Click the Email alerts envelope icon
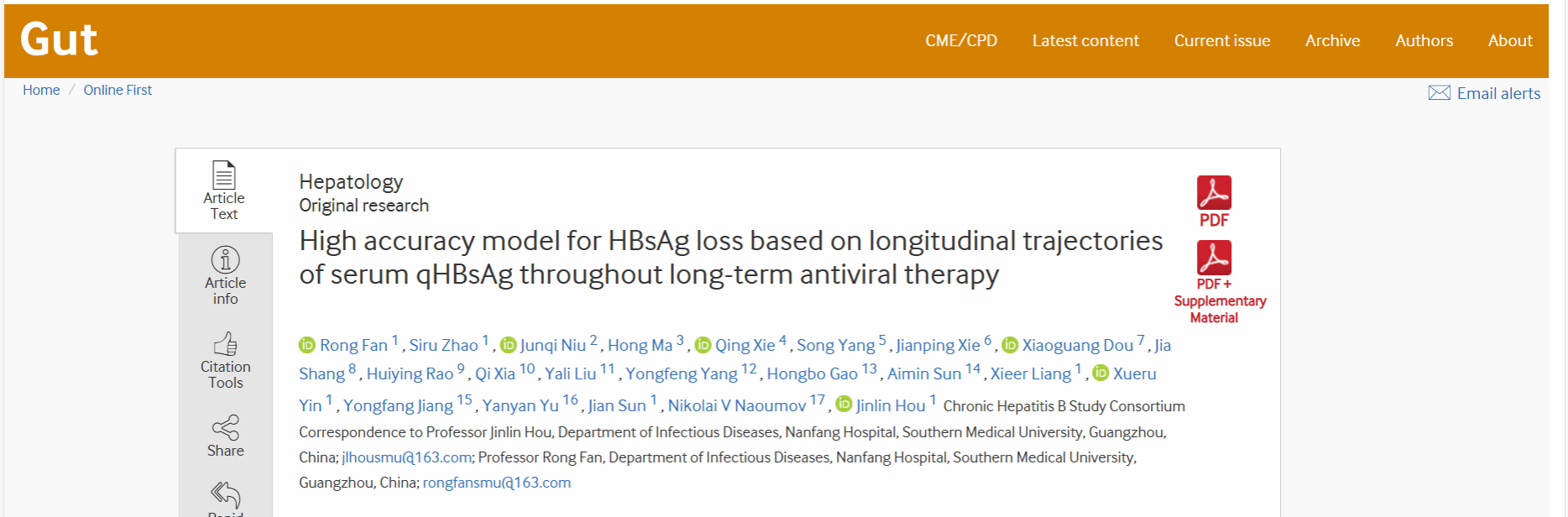The width and height of the screenshot is (1568, 517). point(1439,93)
